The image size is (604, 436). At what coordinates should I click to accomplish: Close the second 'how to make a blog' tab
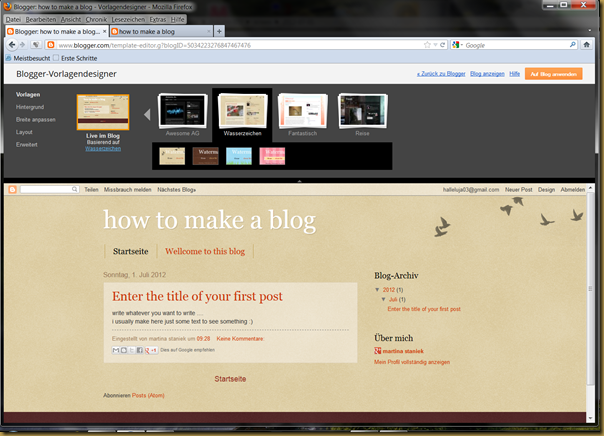(x=209, y=31)
